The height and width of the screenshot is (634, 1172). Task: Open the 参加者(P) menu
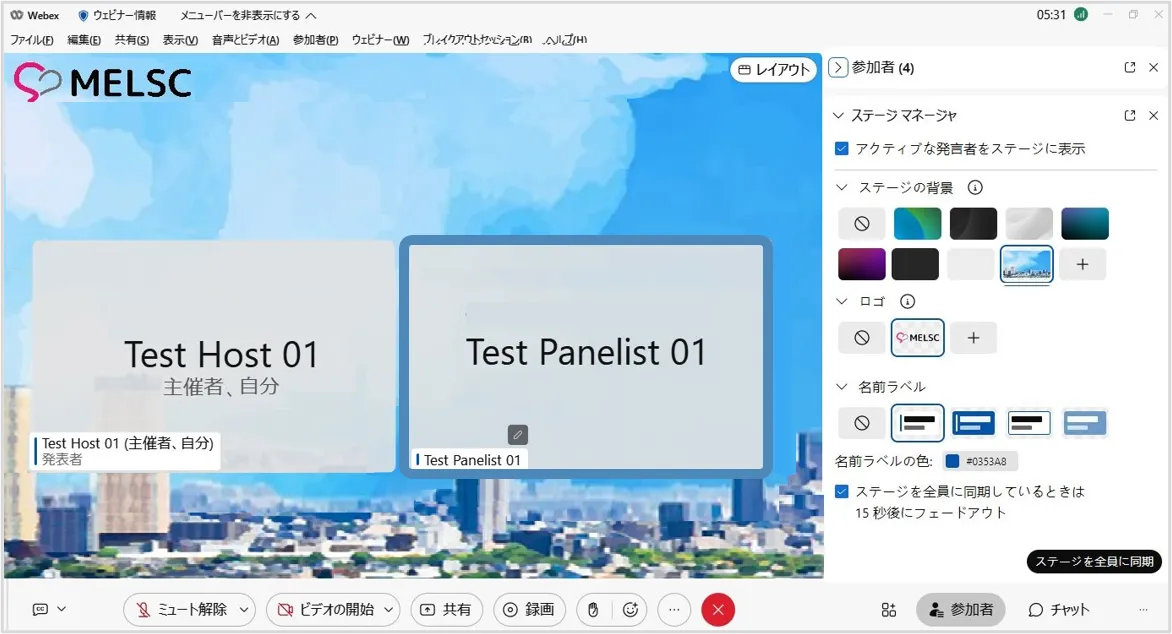(x=315, y=40)
